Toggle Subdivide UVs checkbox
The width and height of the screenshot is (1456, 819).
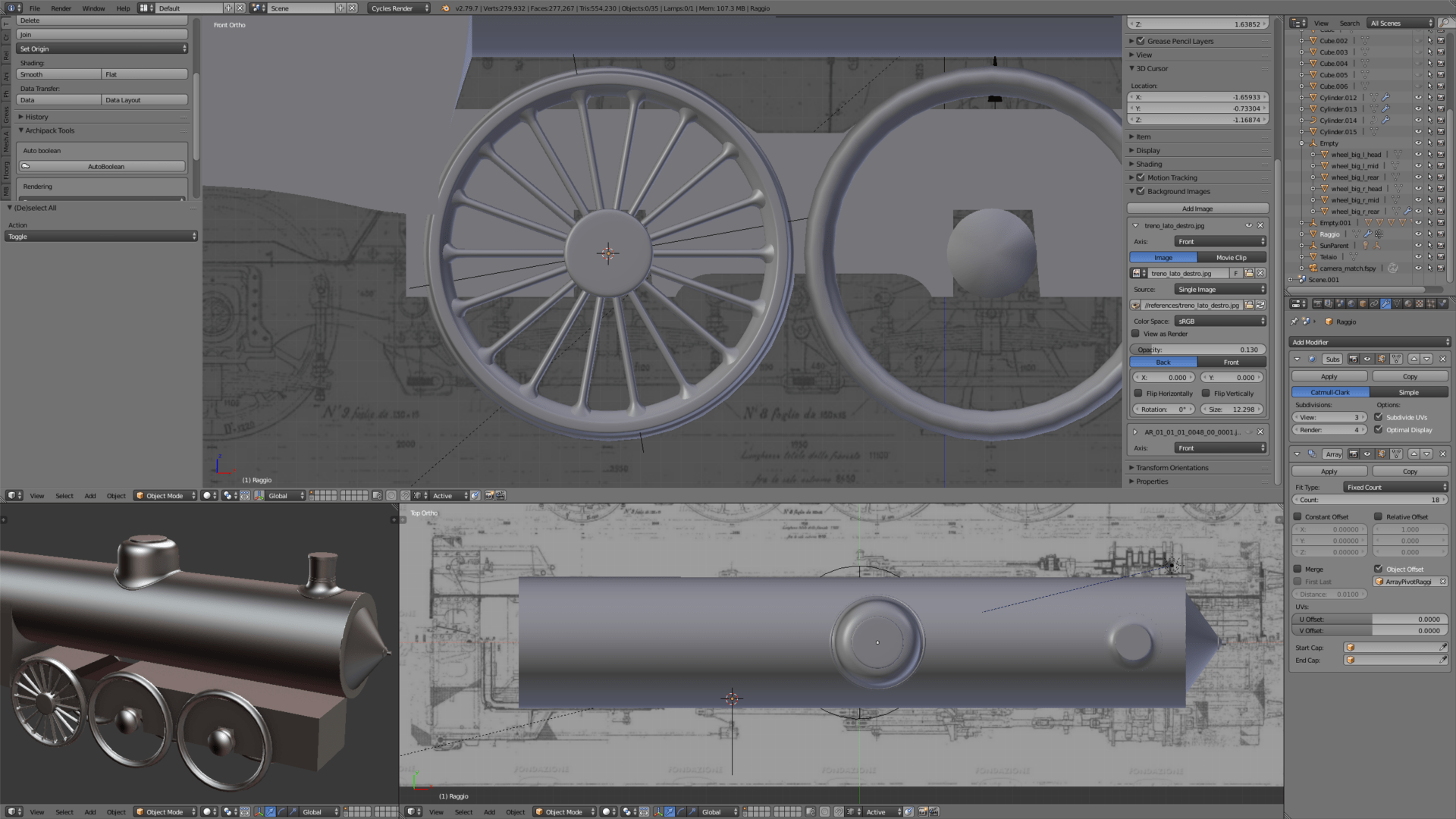click(x=1378, y=417)
